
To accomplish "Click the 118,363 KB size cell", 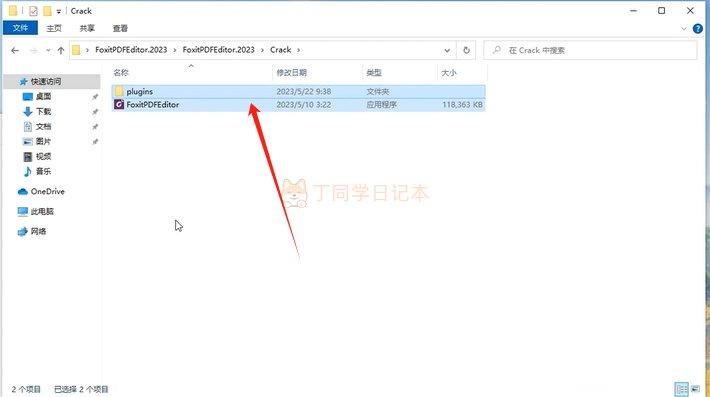I will pyautogui.click(x=462, y=105).
